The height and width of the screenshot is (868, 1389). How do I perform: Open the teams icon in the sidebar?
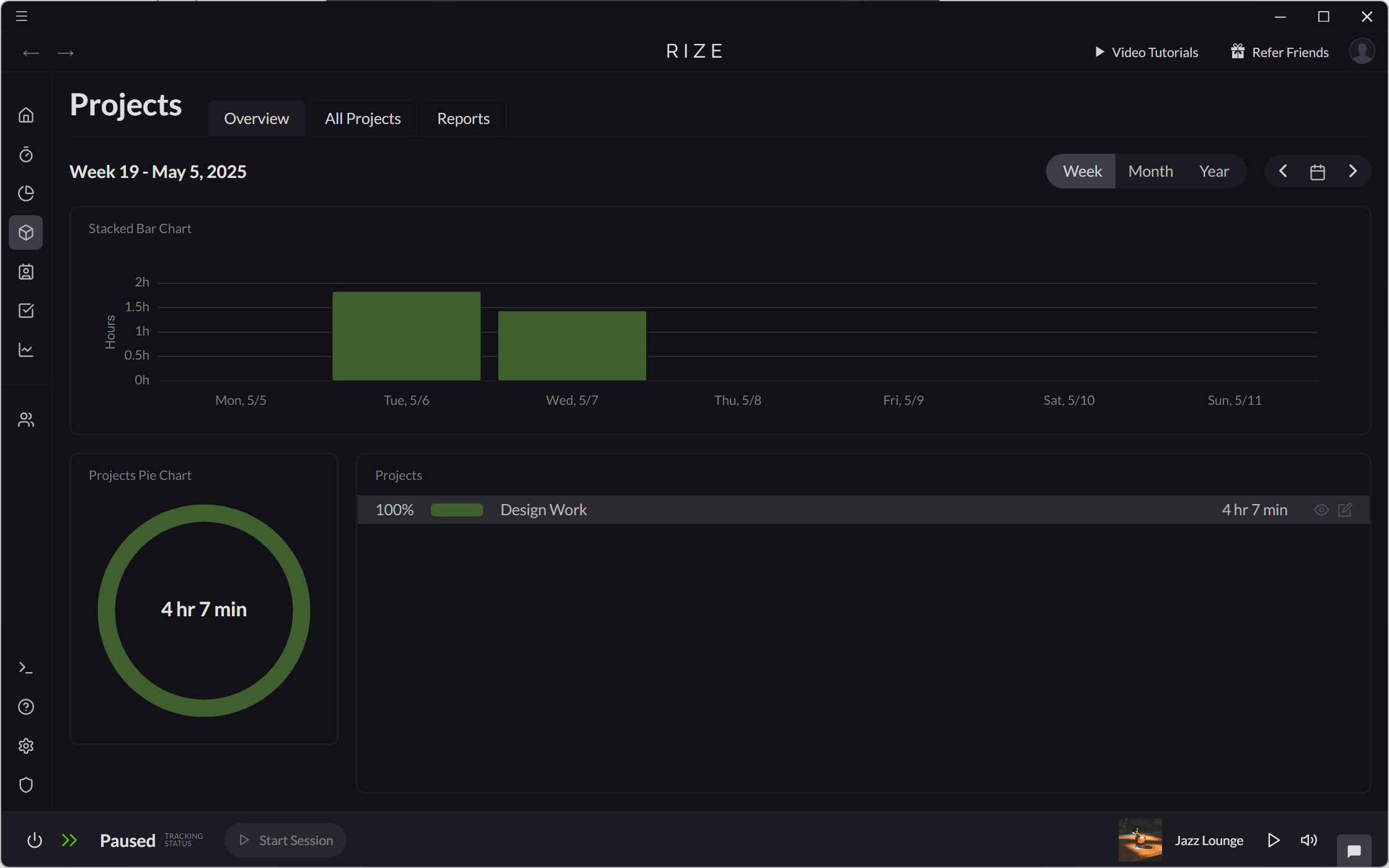point(26,419)
